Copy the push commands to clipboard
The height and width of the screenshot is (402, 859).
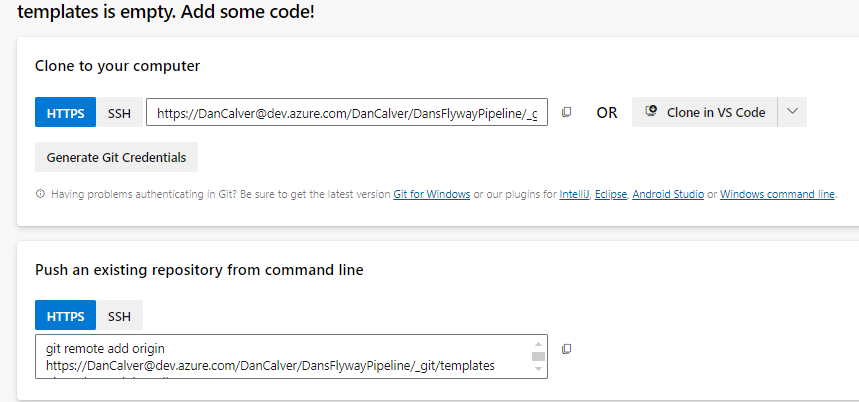click(566, 349)
